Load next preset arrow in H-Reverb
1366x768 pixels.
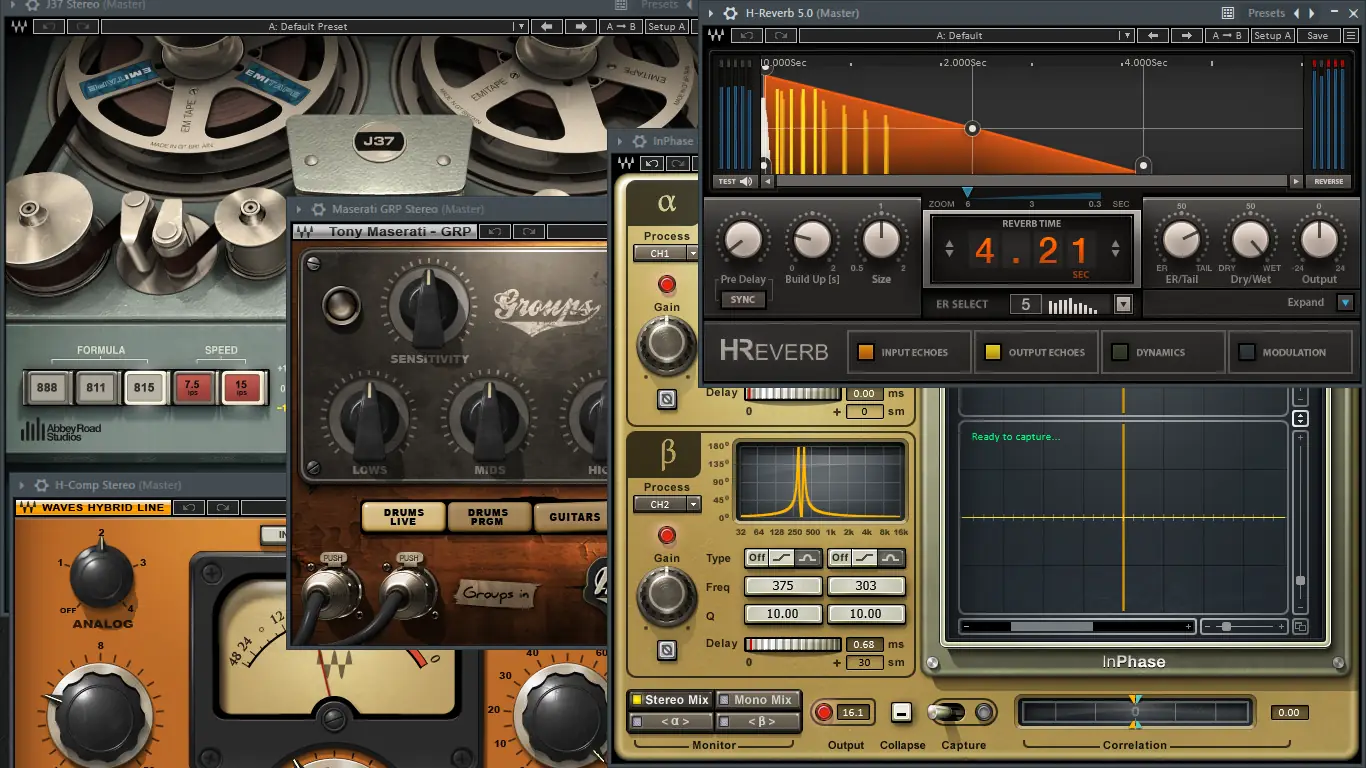[1187, 35]
